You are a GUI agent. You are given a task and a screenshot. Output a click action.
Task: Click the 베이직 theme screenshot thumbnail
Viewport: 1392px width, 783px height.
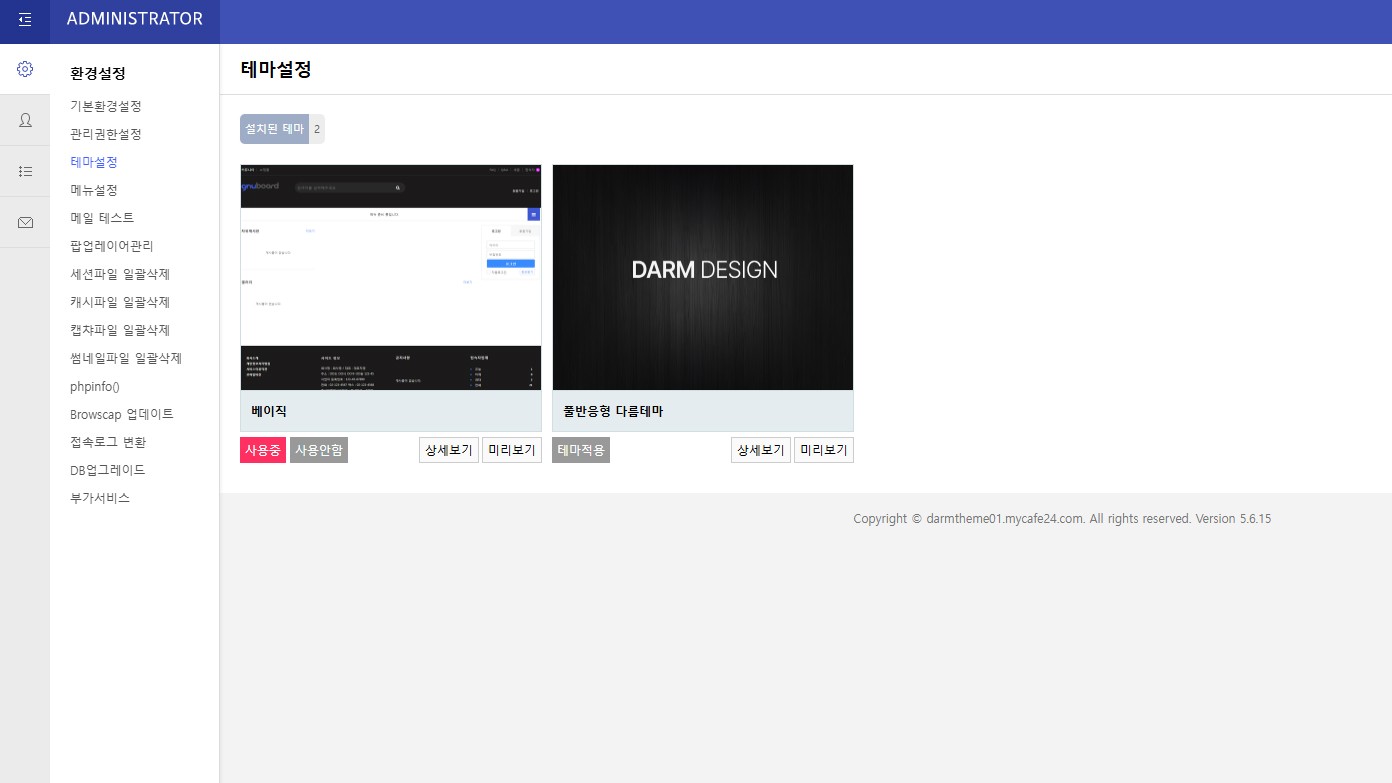(391, 277)
